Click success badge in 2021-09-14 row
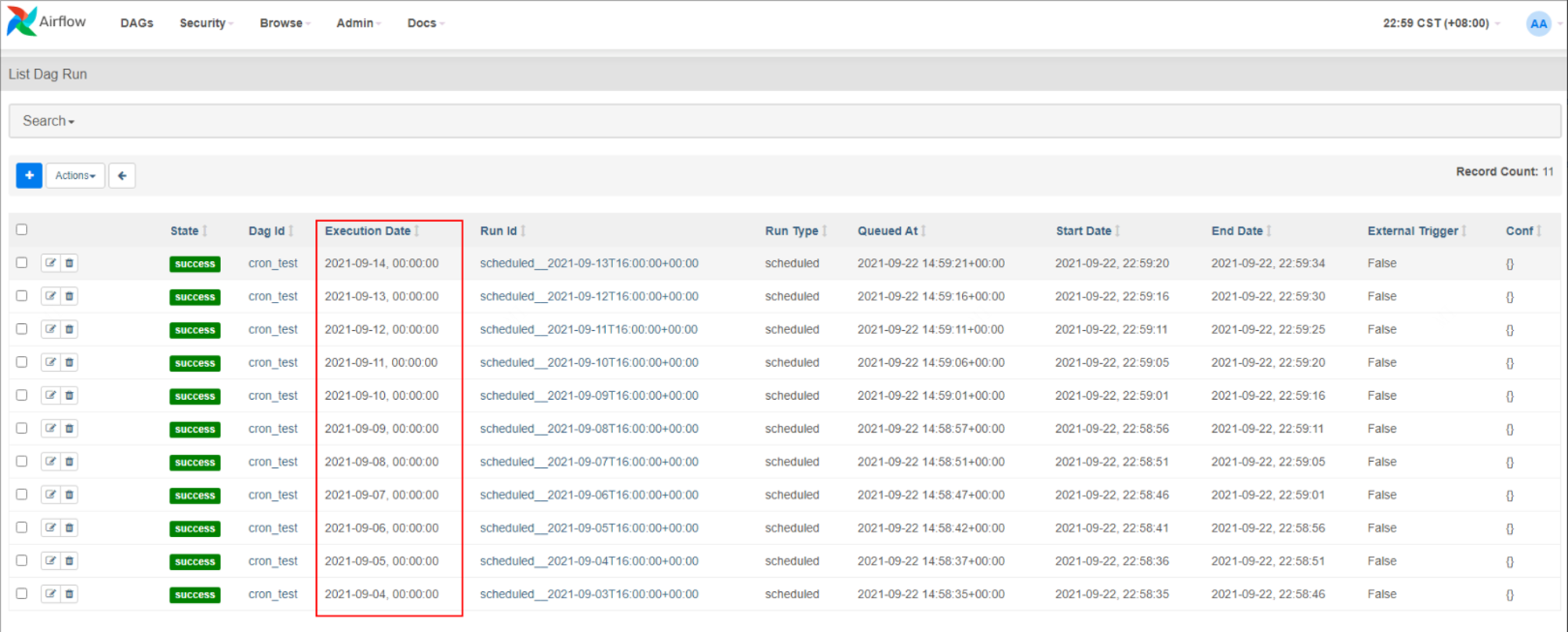 [195, 264]
